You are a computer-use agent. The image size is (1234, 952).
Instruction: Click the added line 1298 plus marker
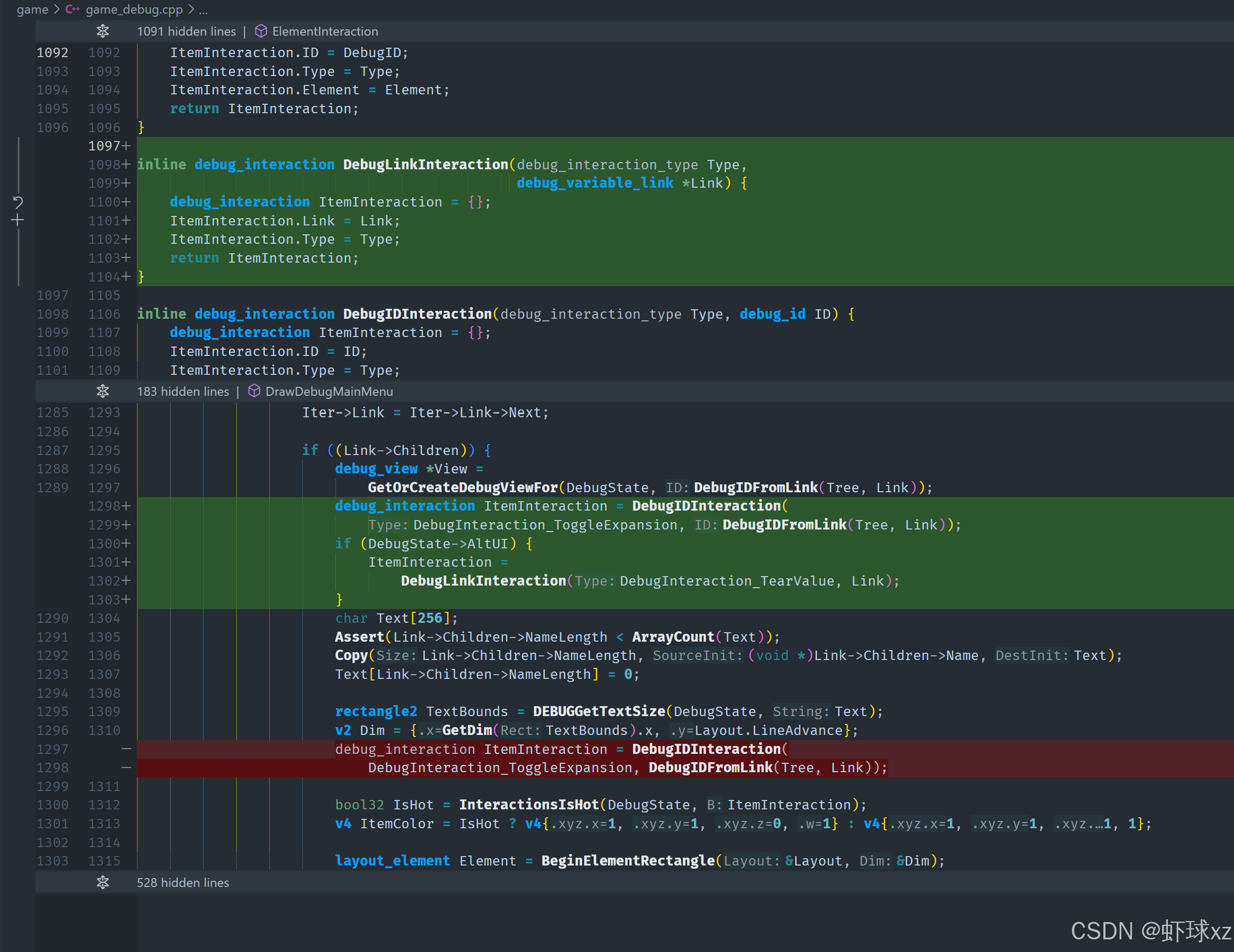[126, 506]
